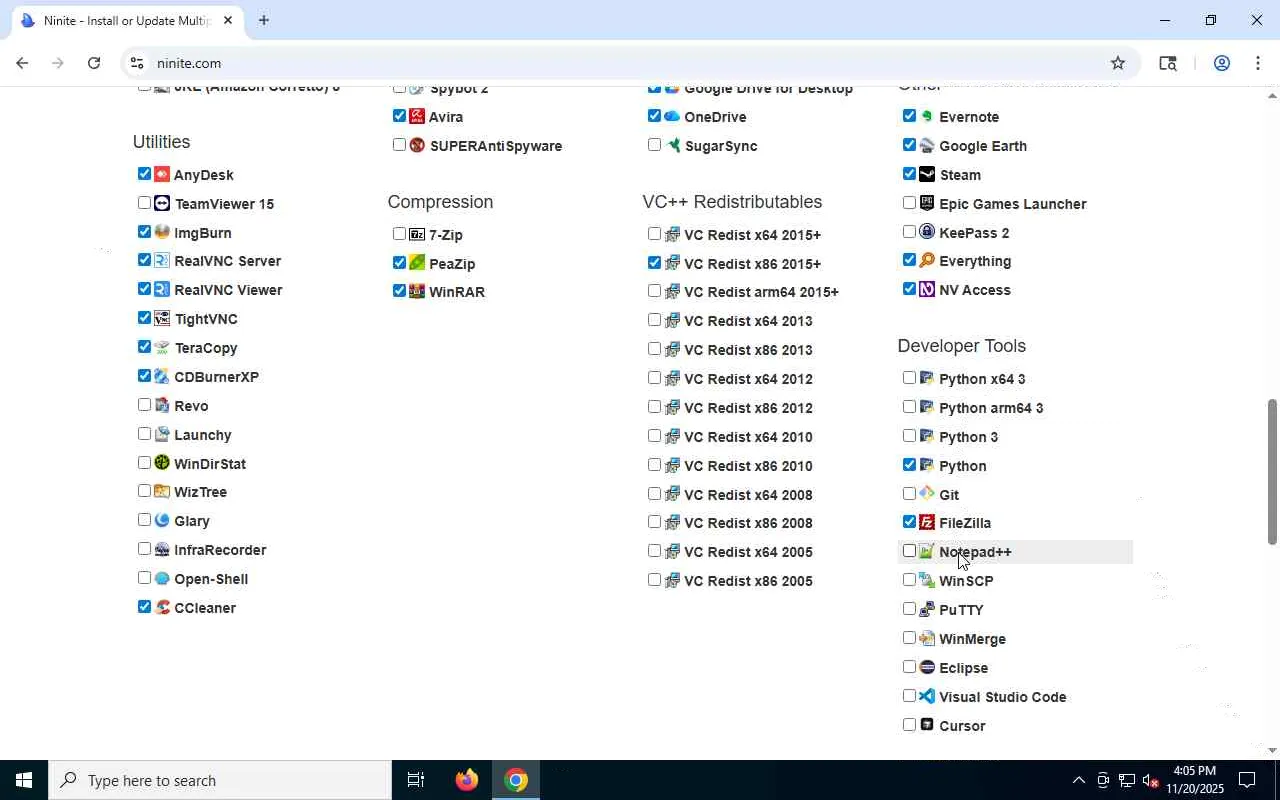Open the Windows Start menu
Image resolution: width=1280 pixels, height=800 pixels.
pos(24,780)
